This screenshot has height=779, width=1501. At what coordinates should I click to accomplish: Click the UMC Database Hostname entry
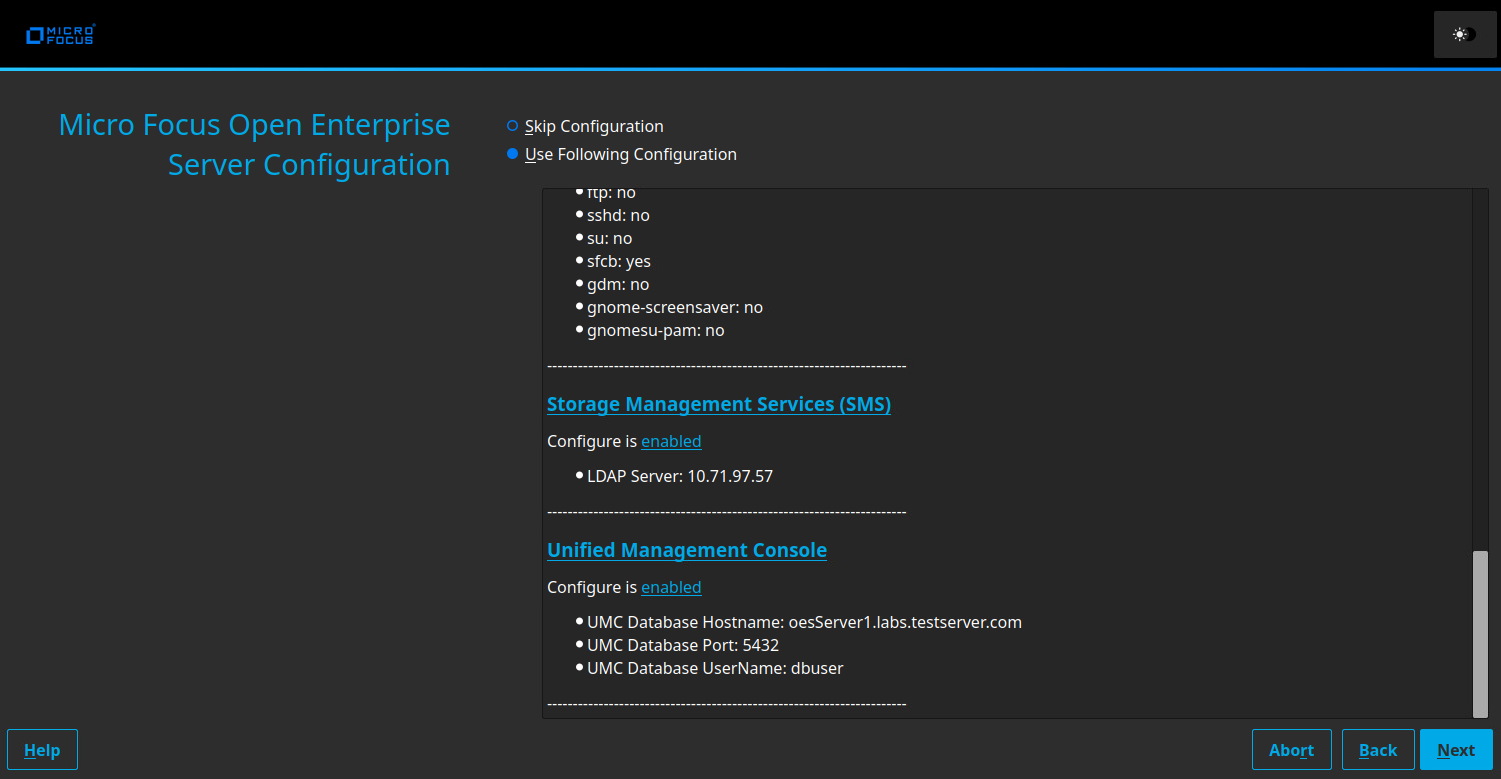point(804,622)
